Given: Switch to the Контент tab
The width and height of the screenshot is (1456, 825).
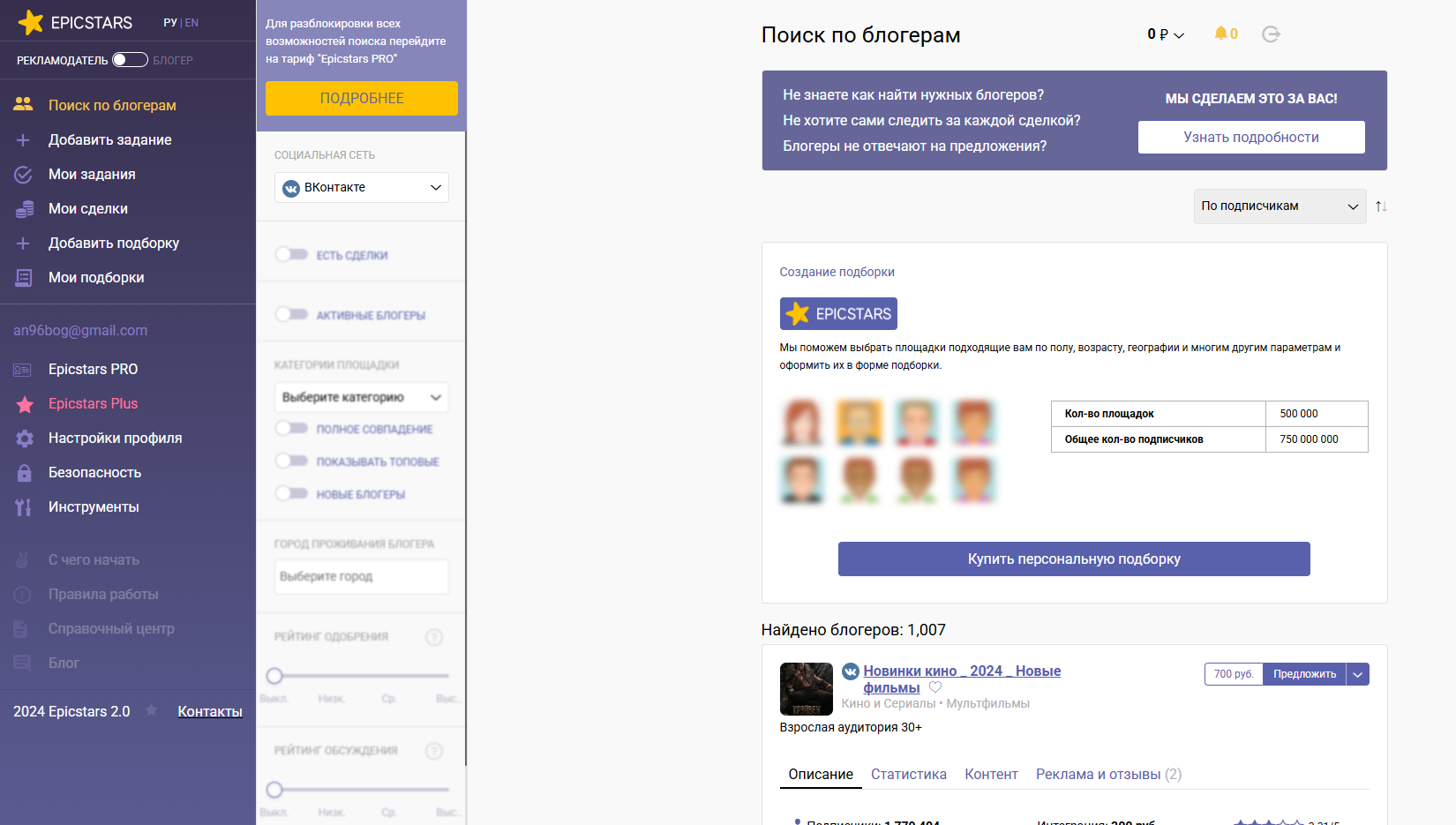Looking at the screenshot, I should coord(991,774).
